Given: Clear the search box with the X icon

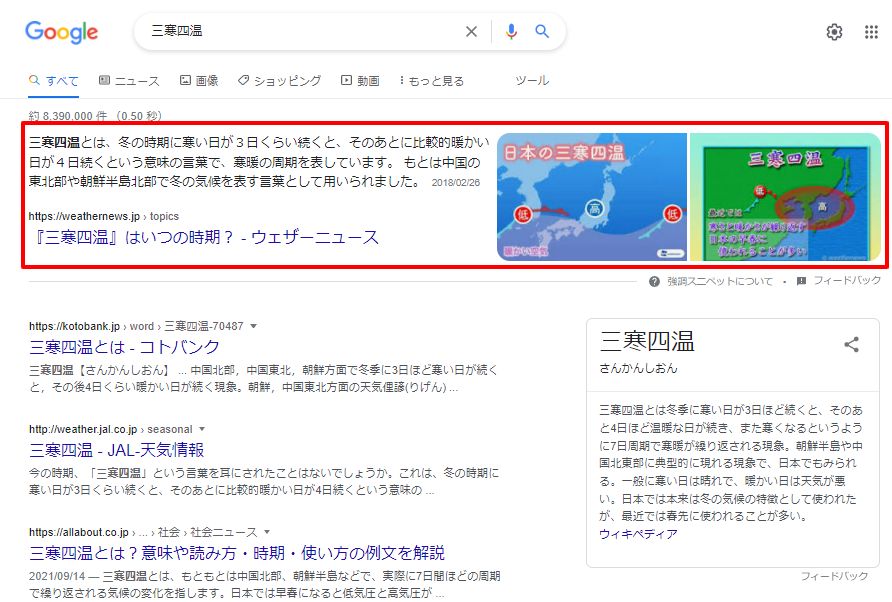Looking at the screenshot, I should pyautogui.click(x=471, y=32).
